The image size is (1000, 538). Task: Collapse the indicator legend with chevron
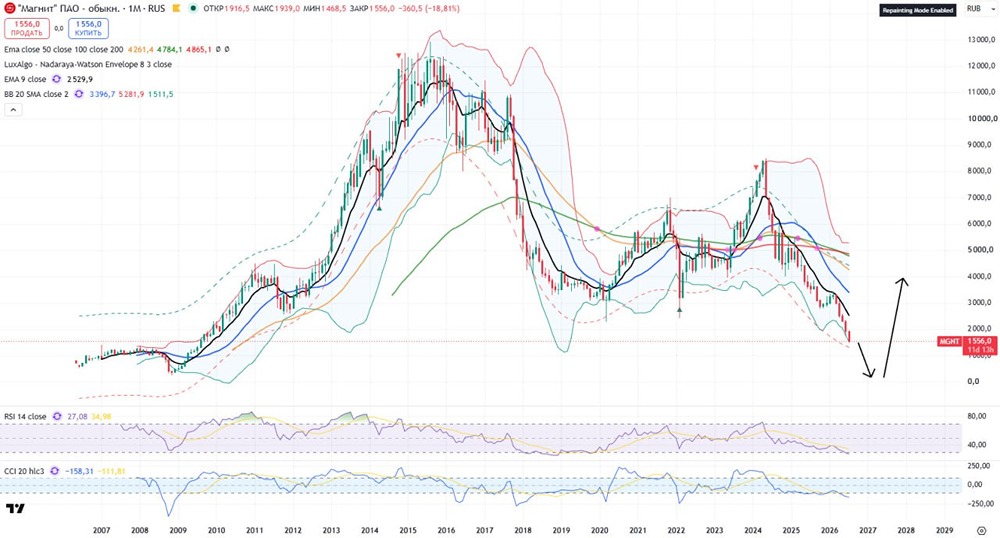click(13, 110)
